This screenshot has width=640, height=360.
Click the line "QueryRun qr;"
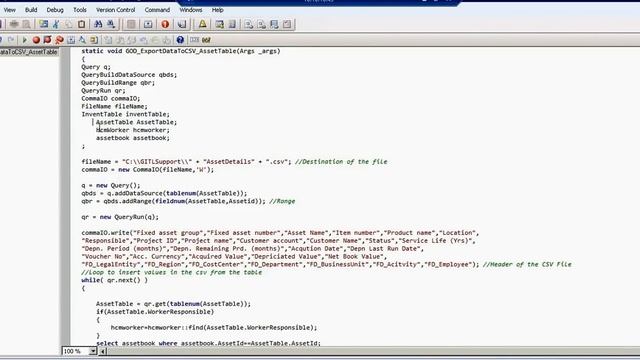[x=103, y=91]
